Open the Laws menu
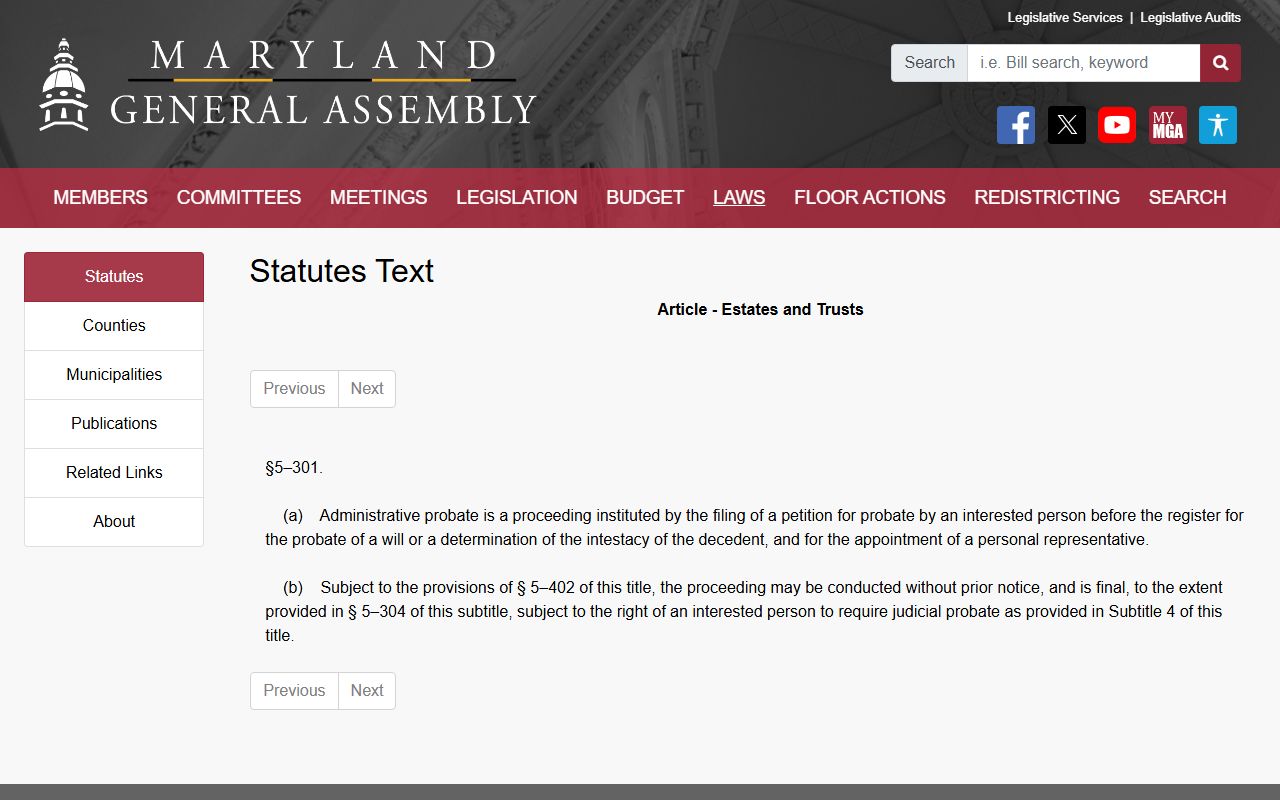1280x800 pixels. click(x=739, y=198)
